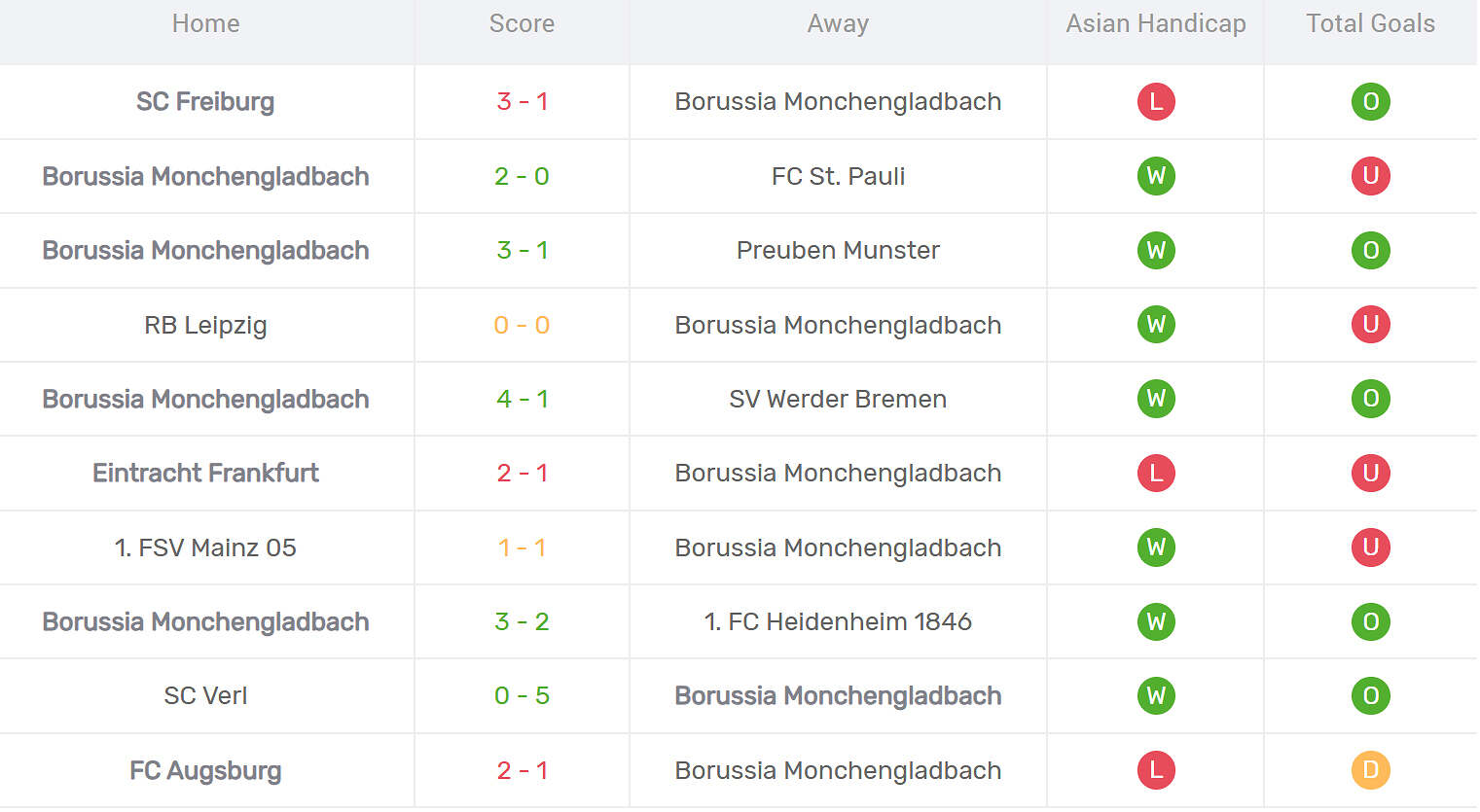Click the Total Goals column header
1480x812 pixels.
pyautogui.click(x=1370, y=24)
